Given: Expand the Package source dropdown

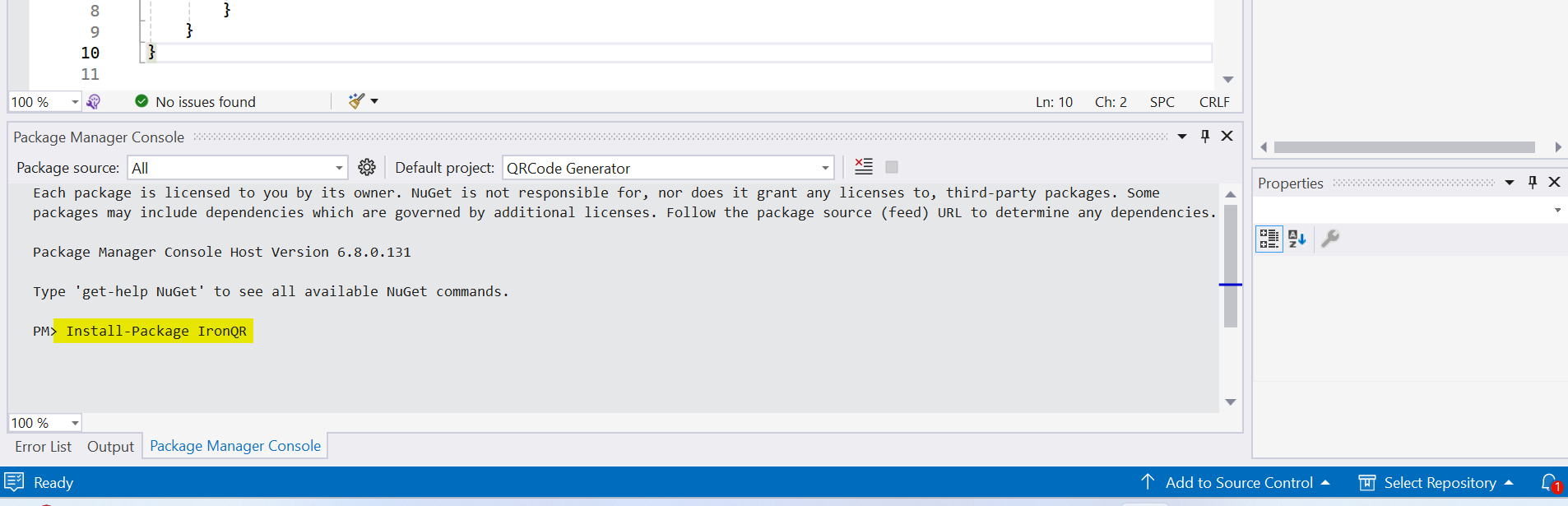Looking at the screenshot, I should (x=339, y=168).
